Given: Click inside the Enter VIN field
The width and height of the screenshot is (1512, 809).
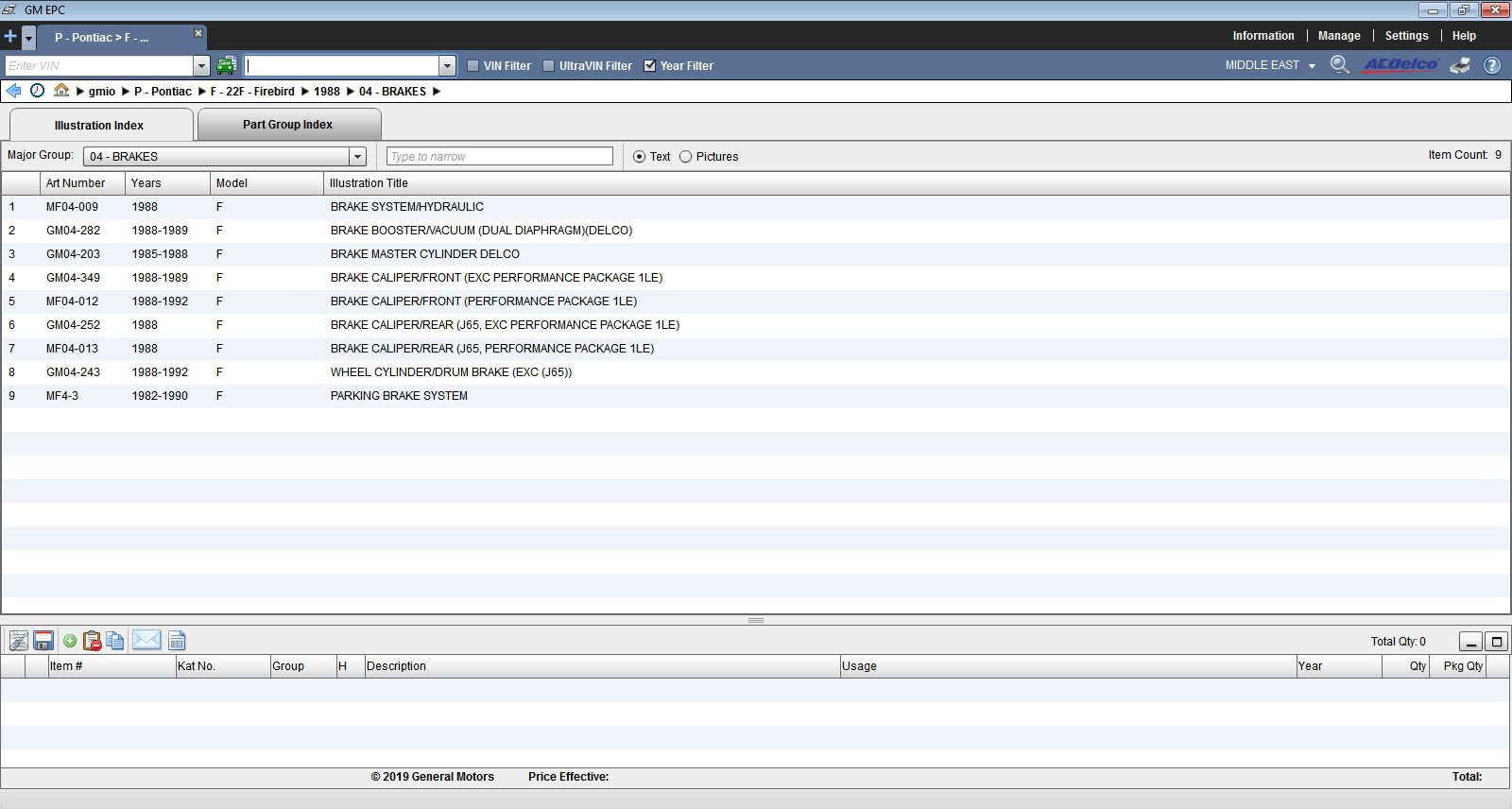Looking at the screenshot, I should pyautogui.click(x=99, y=66).
